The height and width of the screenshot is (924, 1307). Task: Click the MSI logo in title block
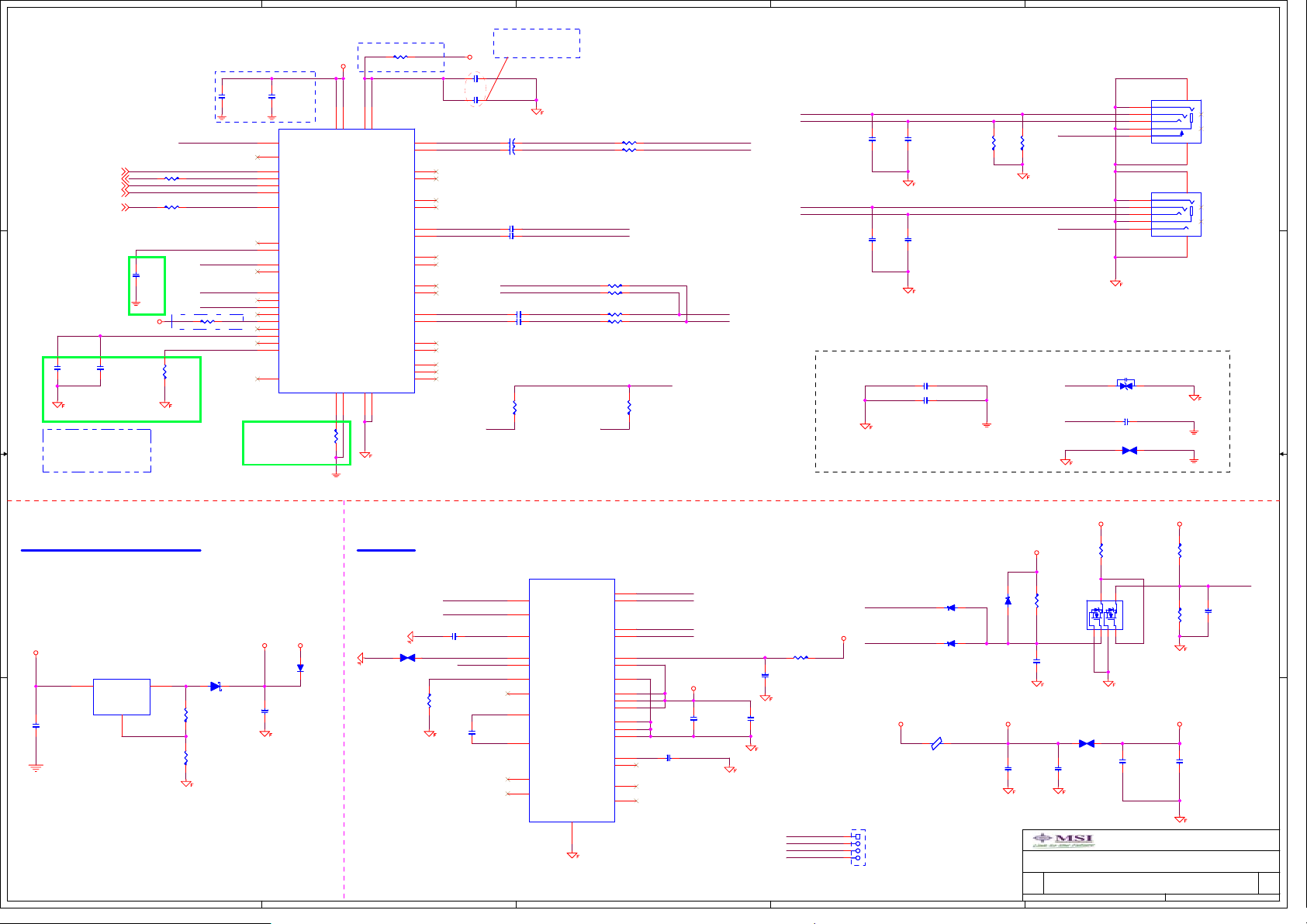pos(1063,840)
